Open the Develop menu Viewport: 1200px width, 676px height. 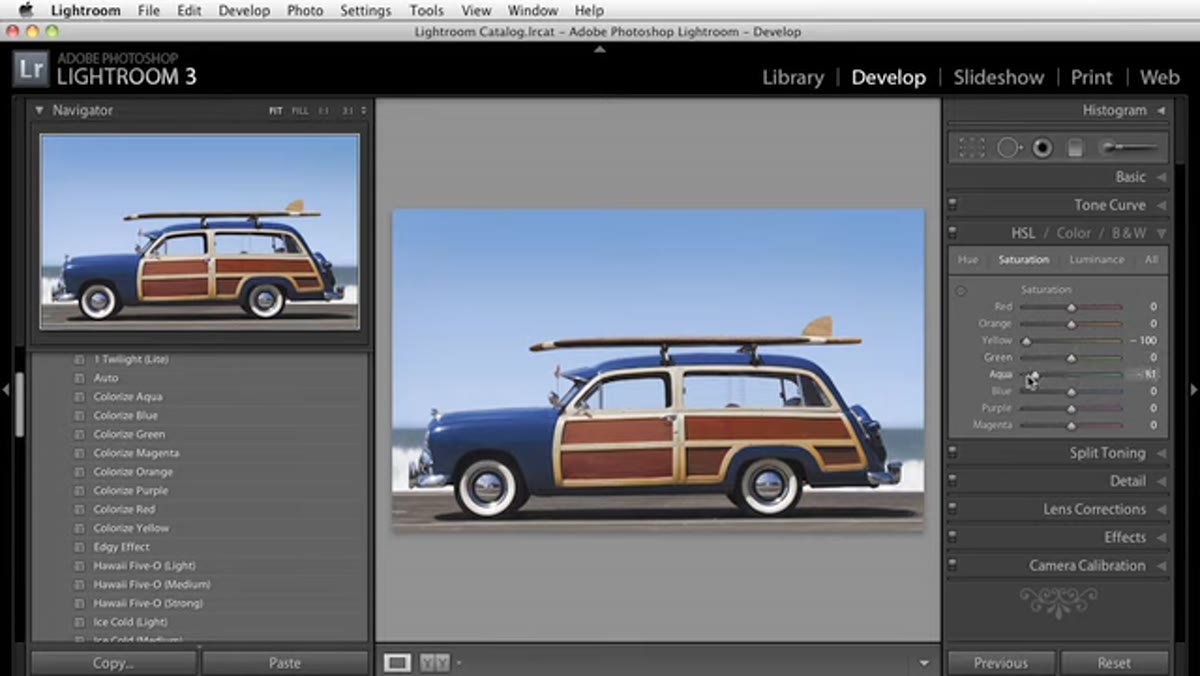pos(244,10)
